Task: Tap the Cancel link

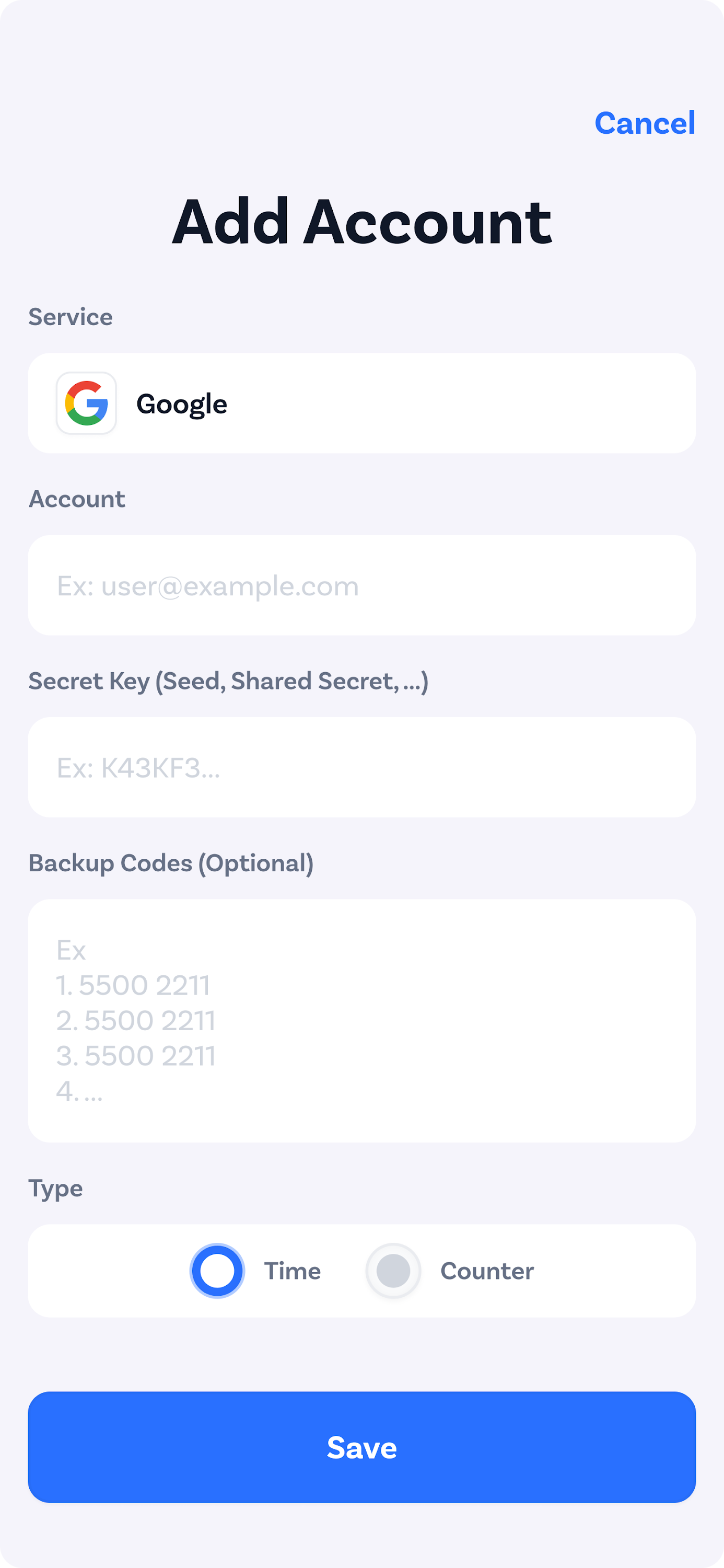Action: pyautogui.click(x=646, y=123)
